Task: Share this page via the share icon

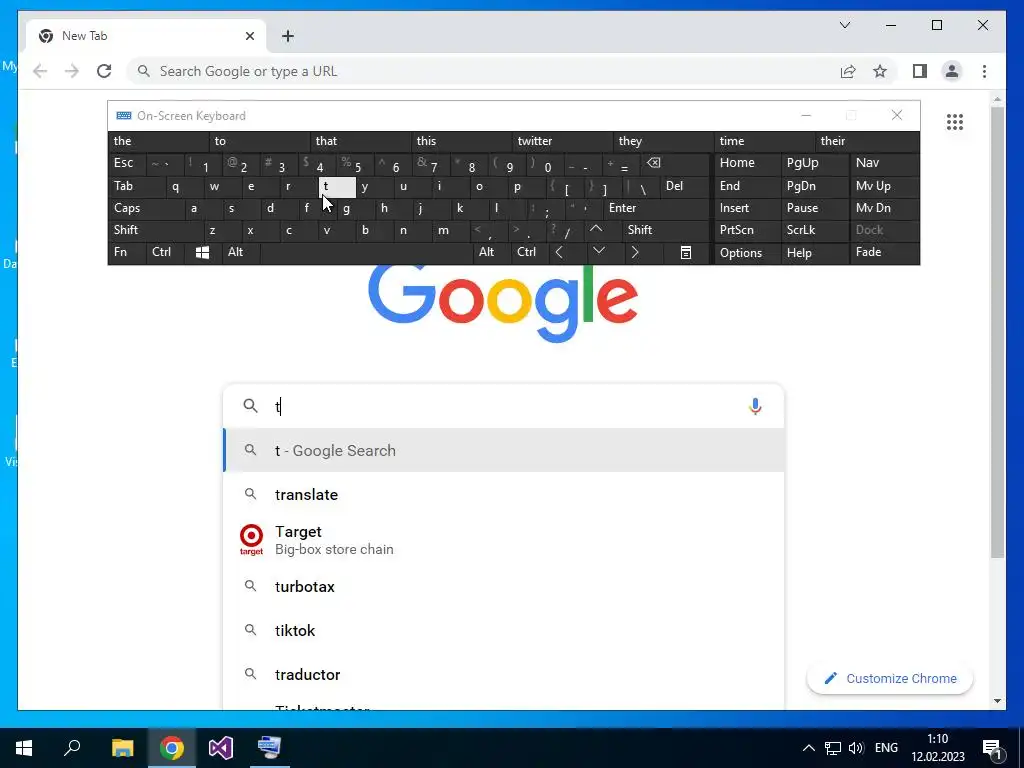Action: tap(848, 71)
